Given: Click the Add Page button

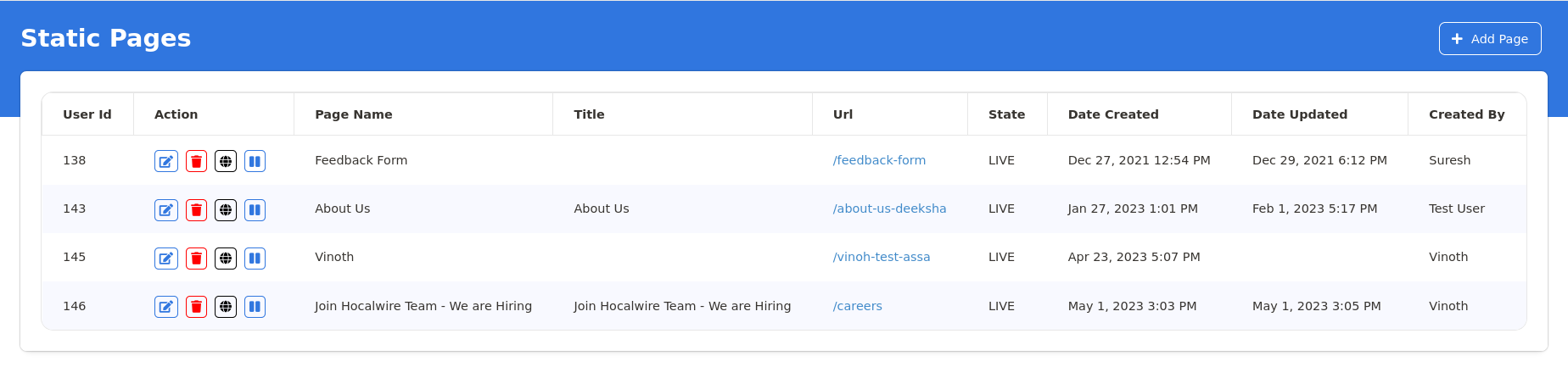Looking at the screenshot, I should 1489,39.
